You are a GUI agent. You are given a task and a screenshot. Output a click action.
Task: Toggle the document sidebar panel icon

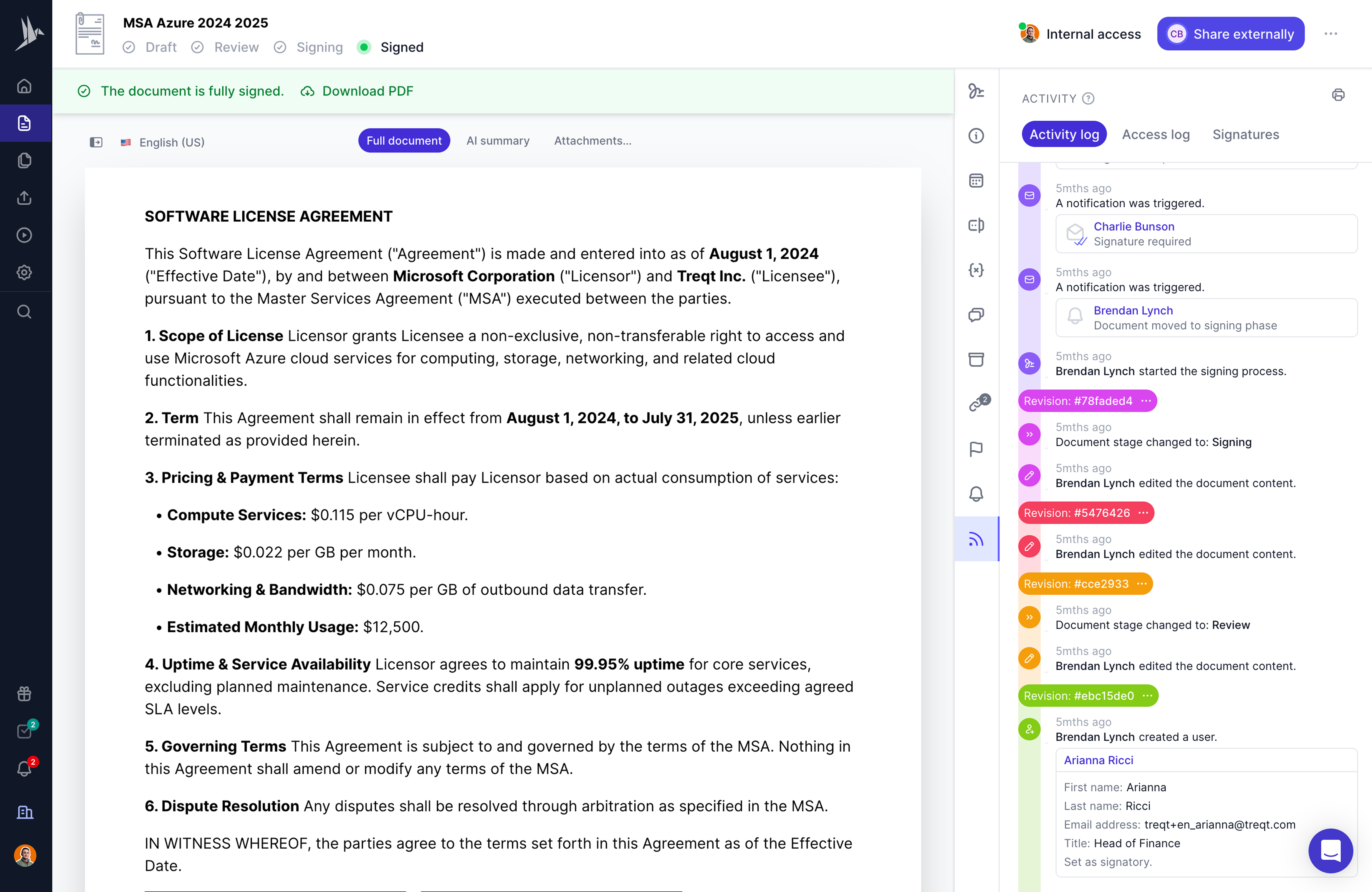pyautogui.click(x=96, y=142)
